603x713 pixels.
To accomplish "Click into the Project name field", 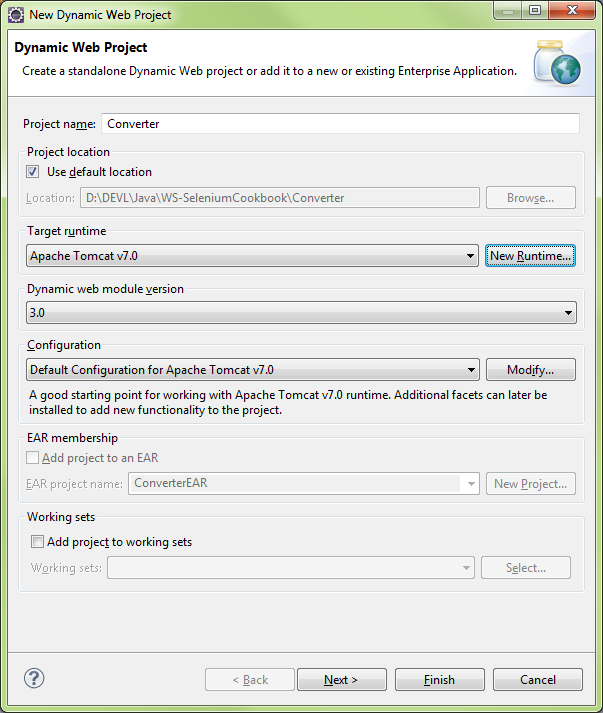I will [x=340, y=124].
